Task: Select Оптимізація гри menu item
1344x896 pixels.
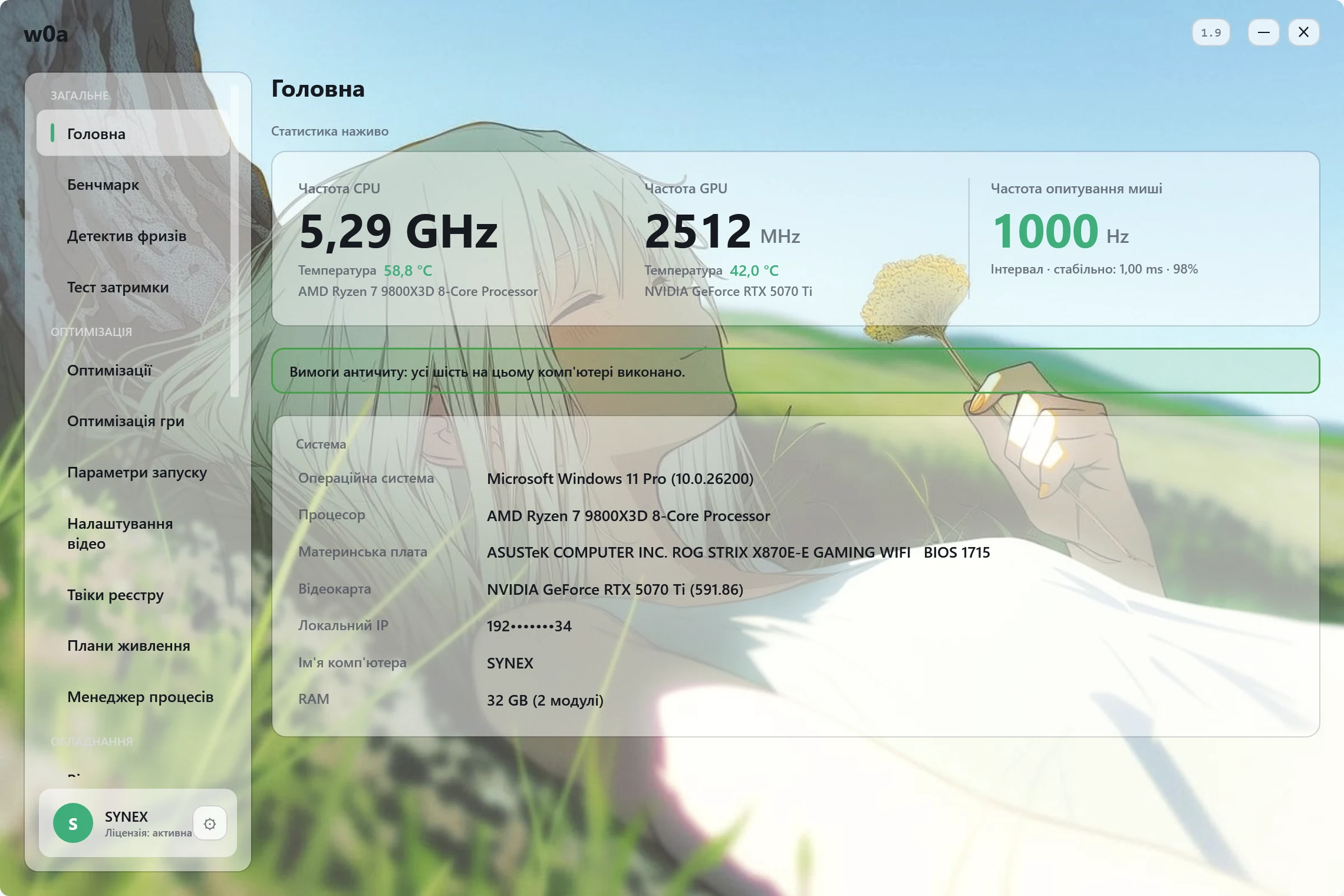Action: (x=133, y=421)
